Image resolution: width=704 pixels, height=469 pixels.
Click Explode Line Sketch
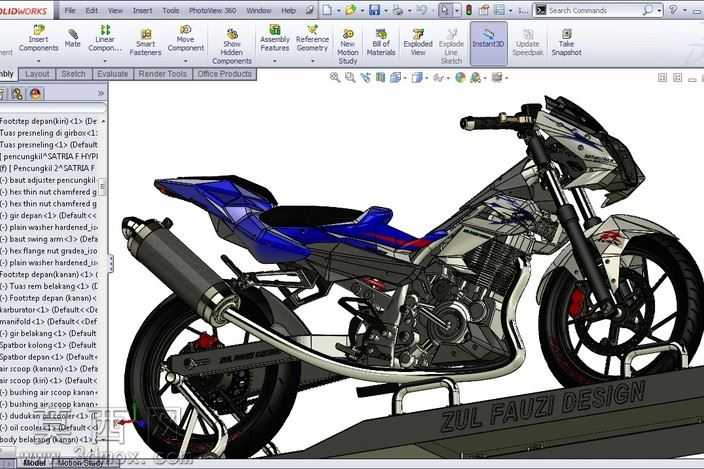(451, 46)
